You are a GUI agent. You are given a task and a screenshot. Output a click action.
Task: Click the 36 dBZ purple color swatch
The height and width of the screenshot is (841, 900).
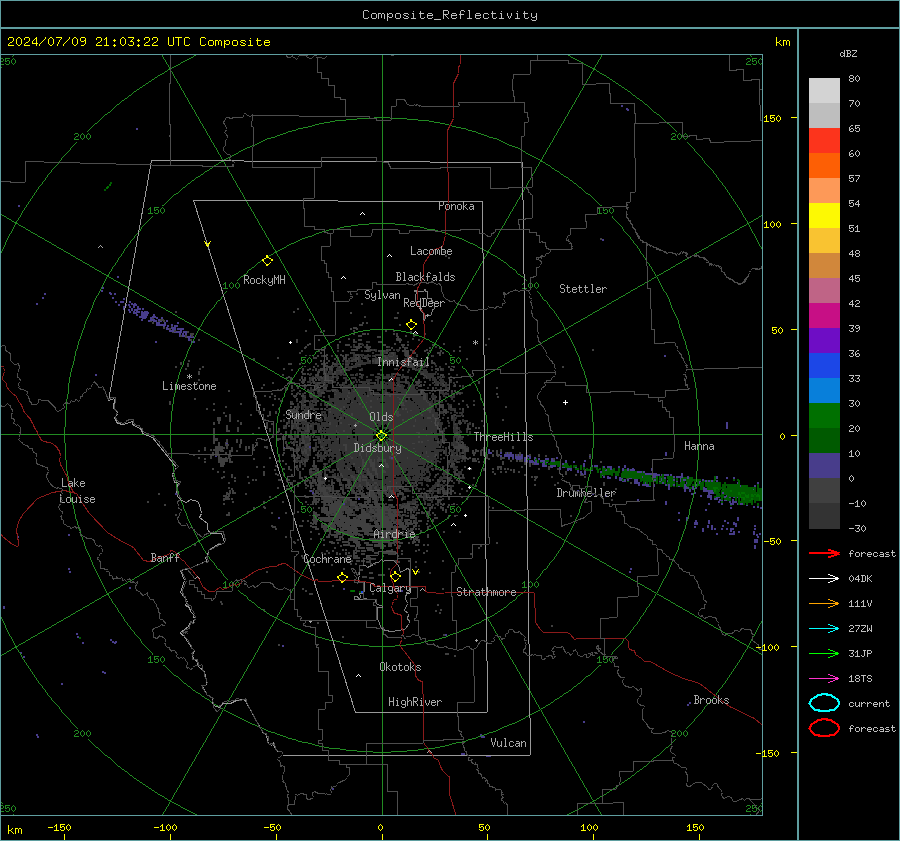click(824, 340)
